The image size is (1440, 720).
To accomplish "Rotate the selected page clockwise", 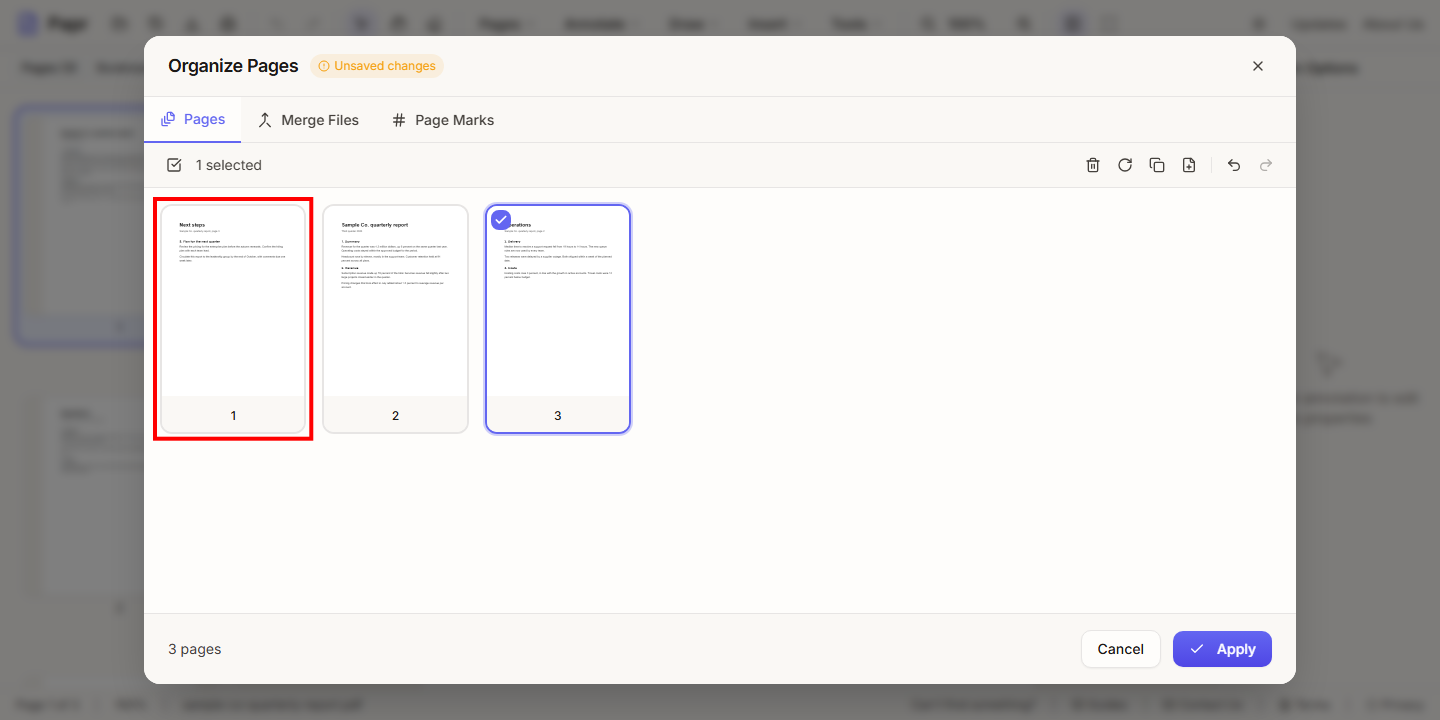I will tap(1125, 165).
